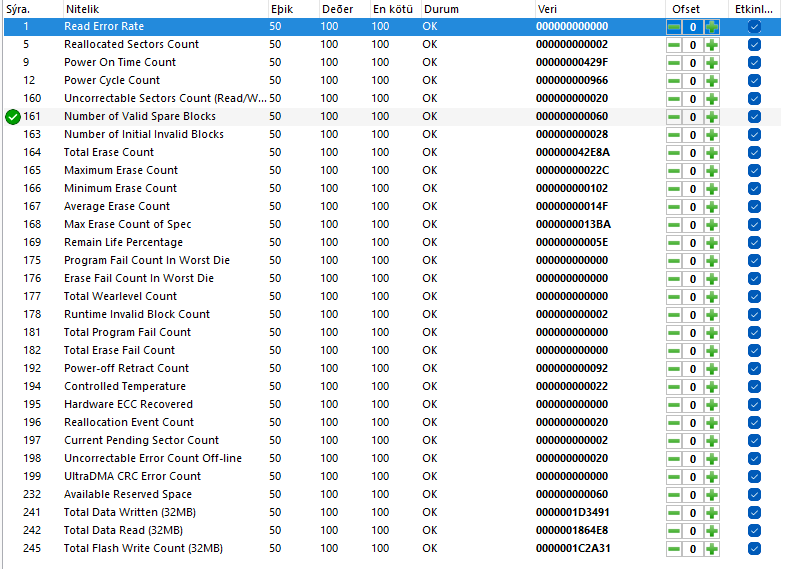
Task: Click OK status in Controlled Temperature row
Action: pyautogui.click(x=430, y=386)
